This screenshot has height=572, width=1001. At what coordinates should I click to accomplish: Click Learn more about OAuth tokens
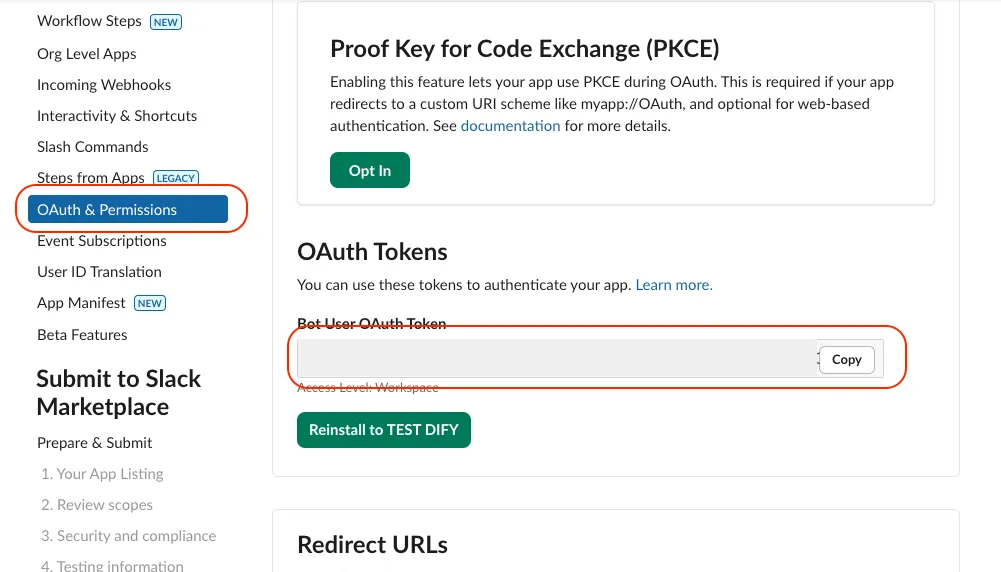674,285
